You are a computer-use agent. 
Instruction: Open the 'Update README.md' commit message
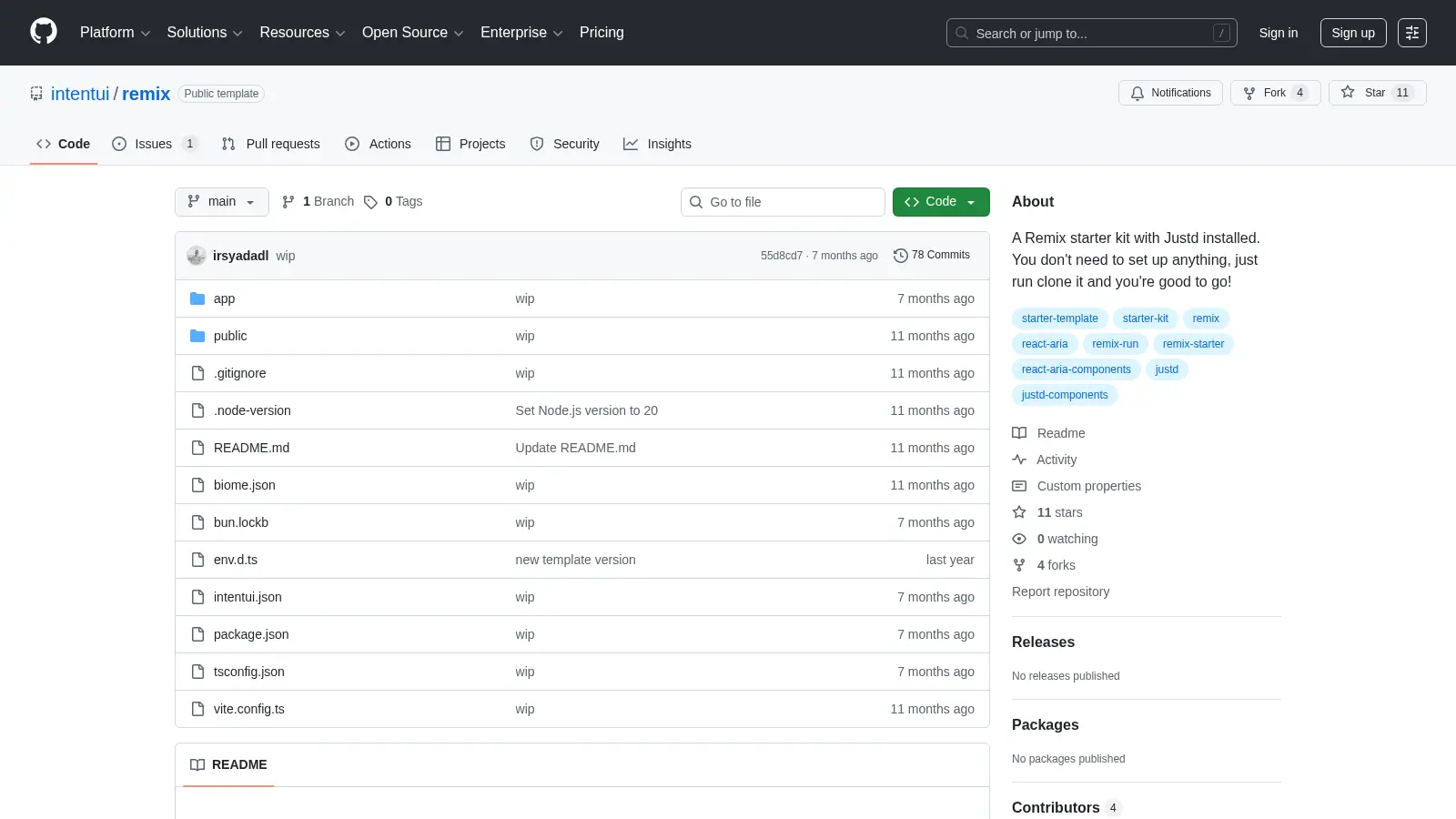coord(576,448)
